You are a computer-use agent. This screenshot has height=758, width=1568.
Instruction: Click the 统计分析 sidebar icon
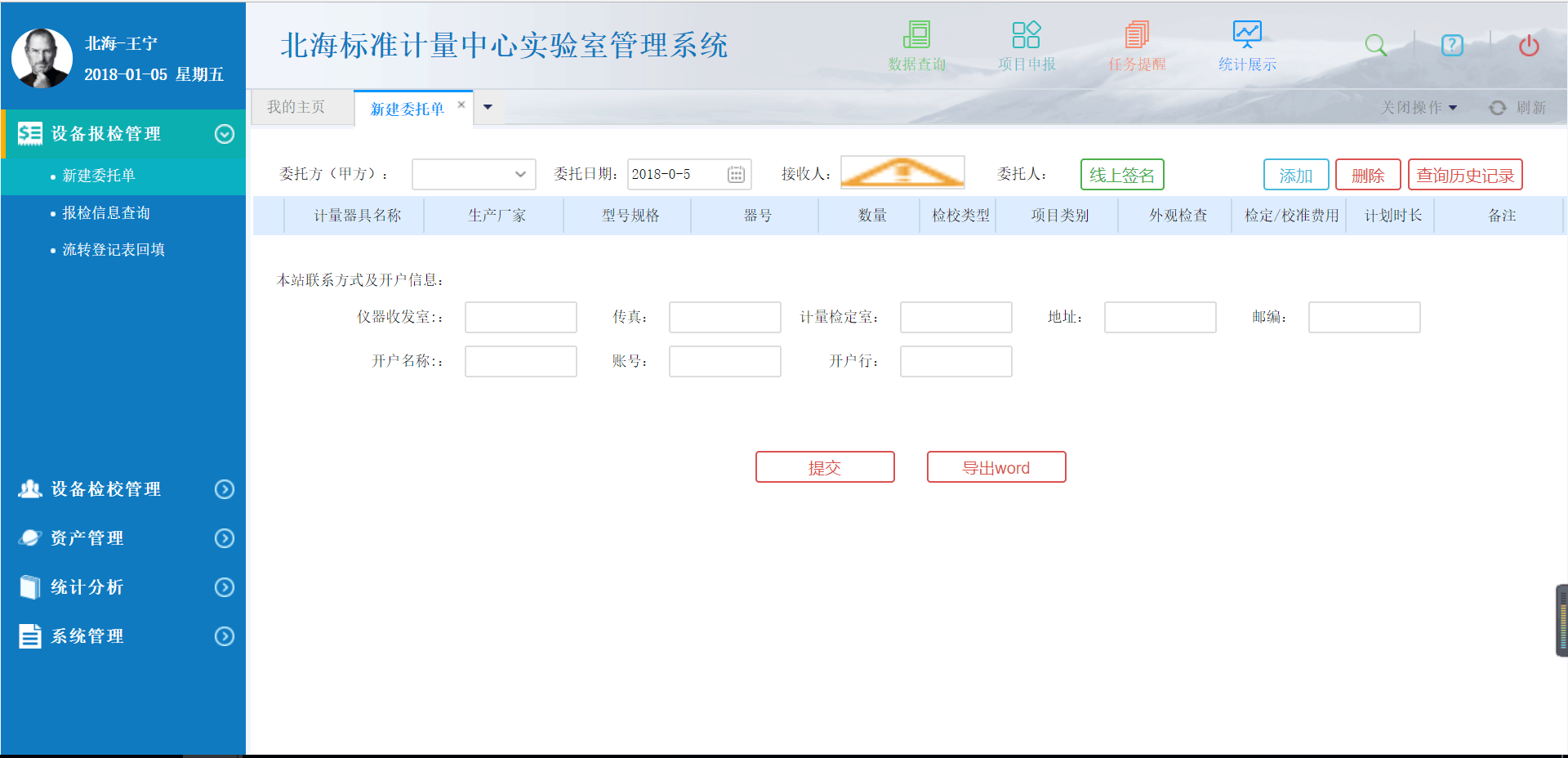tap(30, 587)
